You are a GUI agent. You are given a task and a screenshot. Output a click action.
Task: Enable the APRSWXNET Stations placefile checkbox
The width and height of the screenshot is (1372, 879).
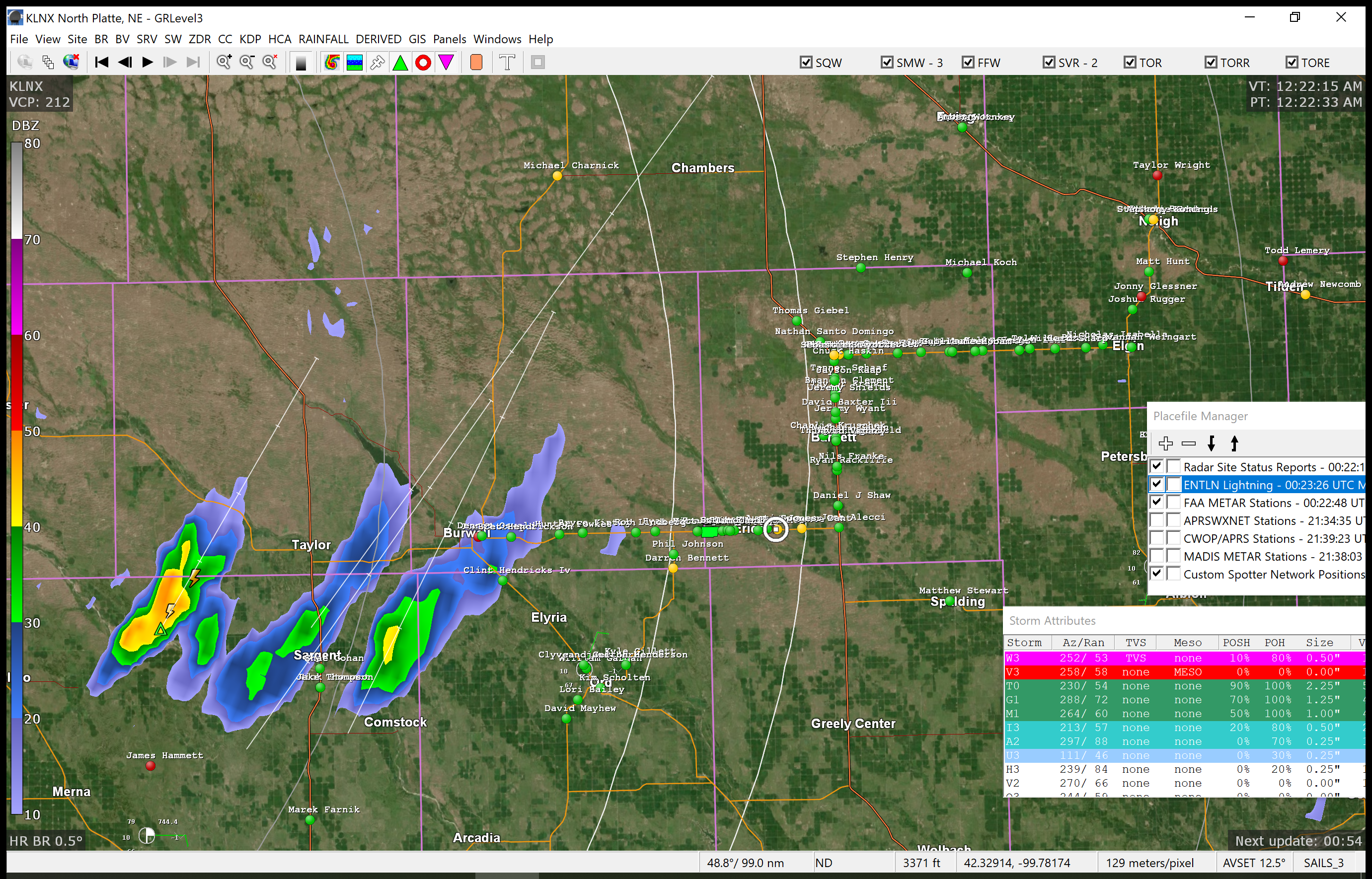coord(1157,520)
